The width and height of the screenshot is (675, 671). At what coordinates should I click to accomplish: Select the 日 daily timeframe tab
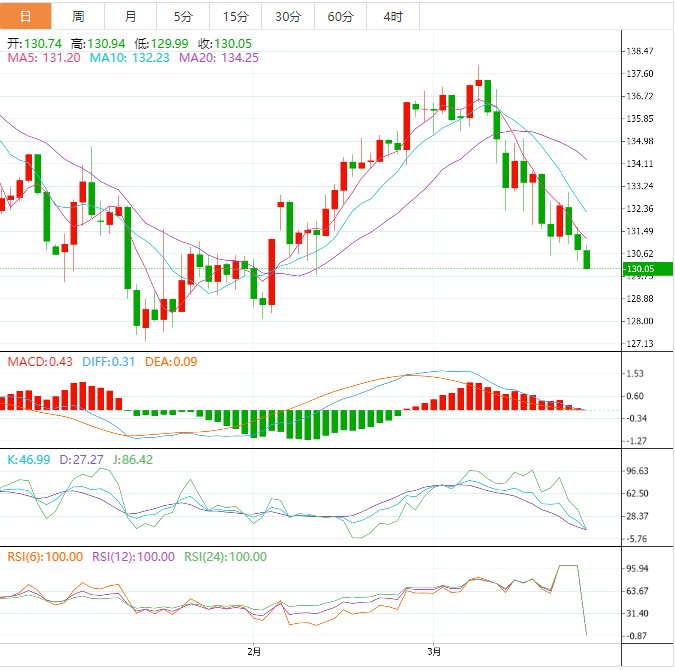pos(25,16)
